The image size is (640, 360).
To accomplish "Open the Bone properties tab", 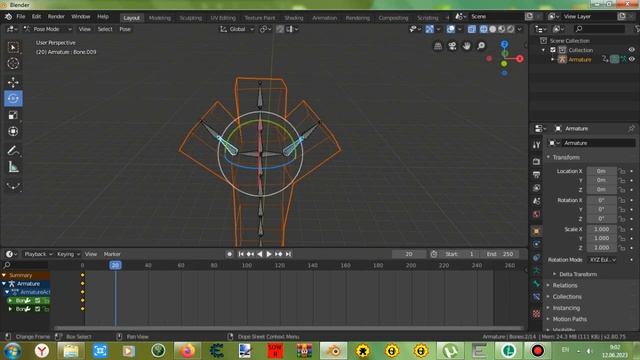I will (536, 284).
